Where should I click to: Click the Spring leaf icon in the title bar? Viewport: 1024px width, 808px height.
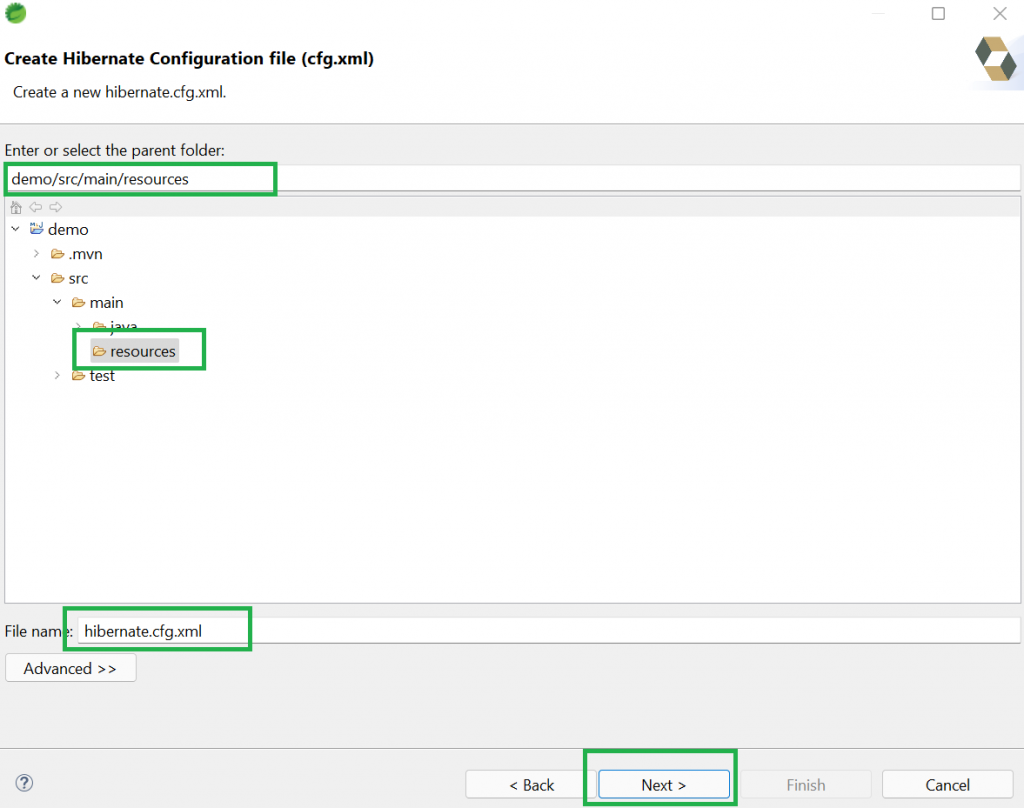(16, 12)
